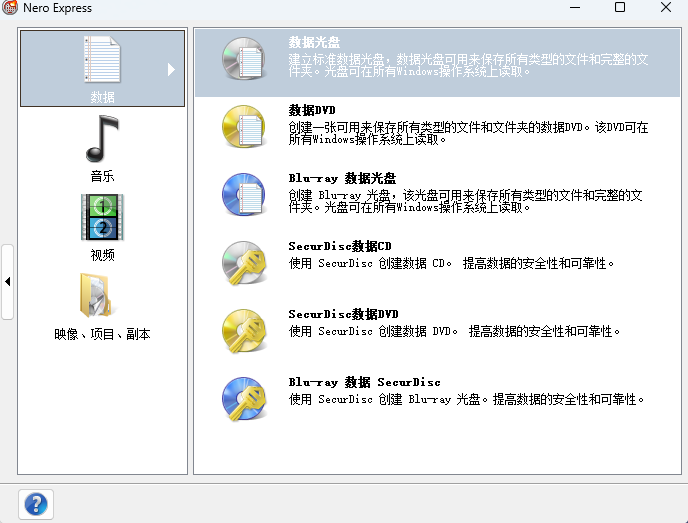Open the 视频 film strip category
The width and height of the screenshot is (688, 523).
click(x=102, y=217)
